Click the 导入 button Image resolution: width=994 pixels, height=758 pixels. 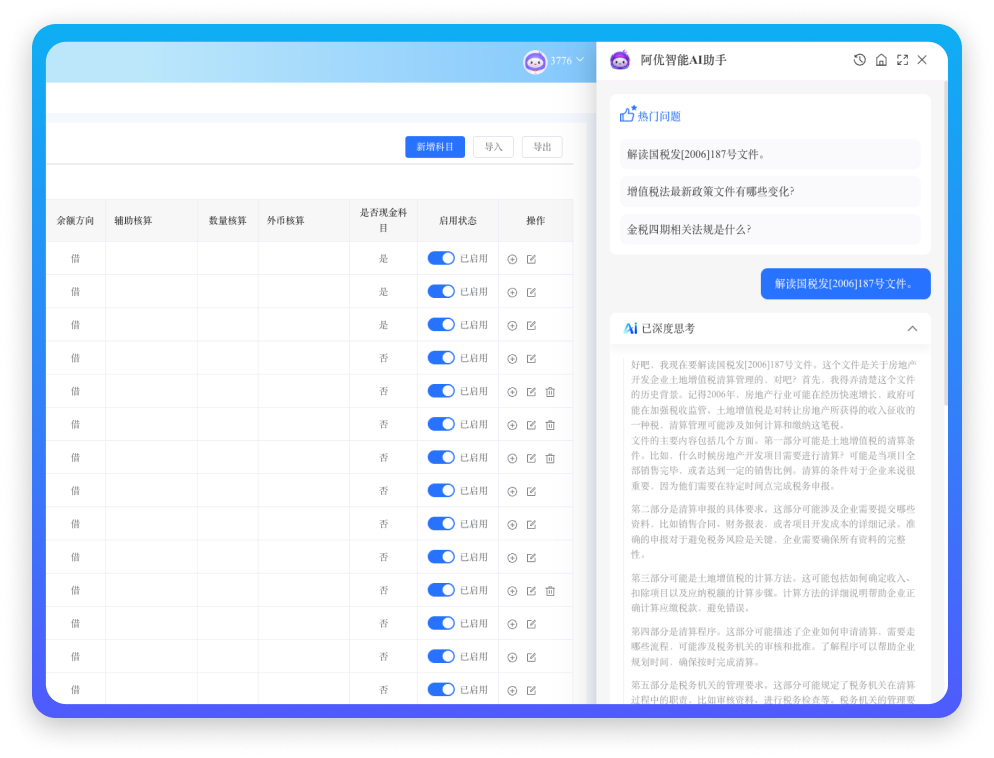[493, 147]
